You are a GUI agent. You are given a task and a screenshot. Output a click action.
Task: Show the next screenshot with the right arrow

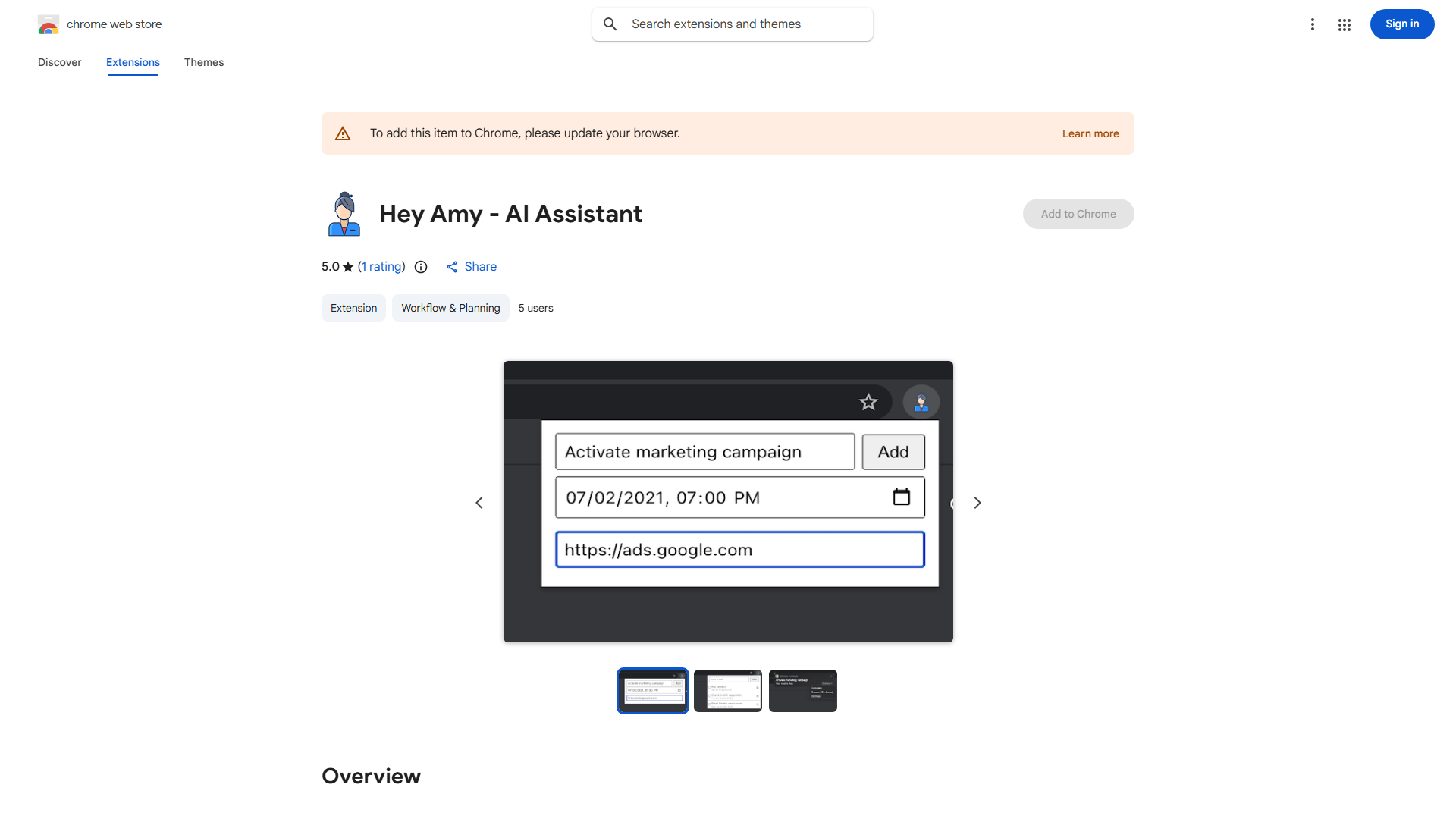pos(977,502)
